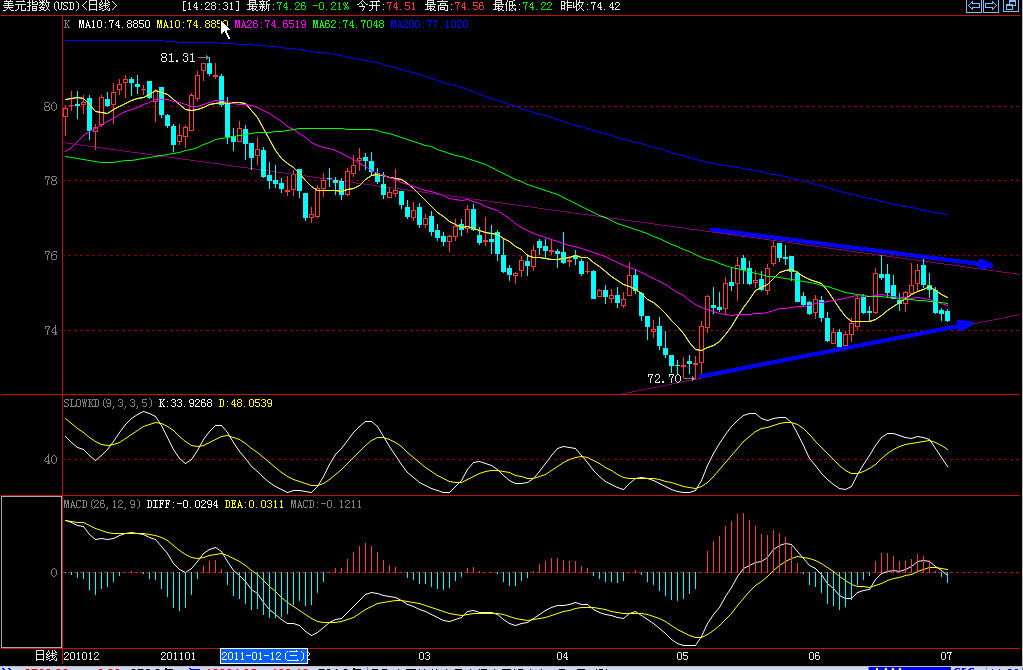The width and height of the screenshot is (1023, 670).
Task: Click the 78 price axis label
Action: pos(50,181)
